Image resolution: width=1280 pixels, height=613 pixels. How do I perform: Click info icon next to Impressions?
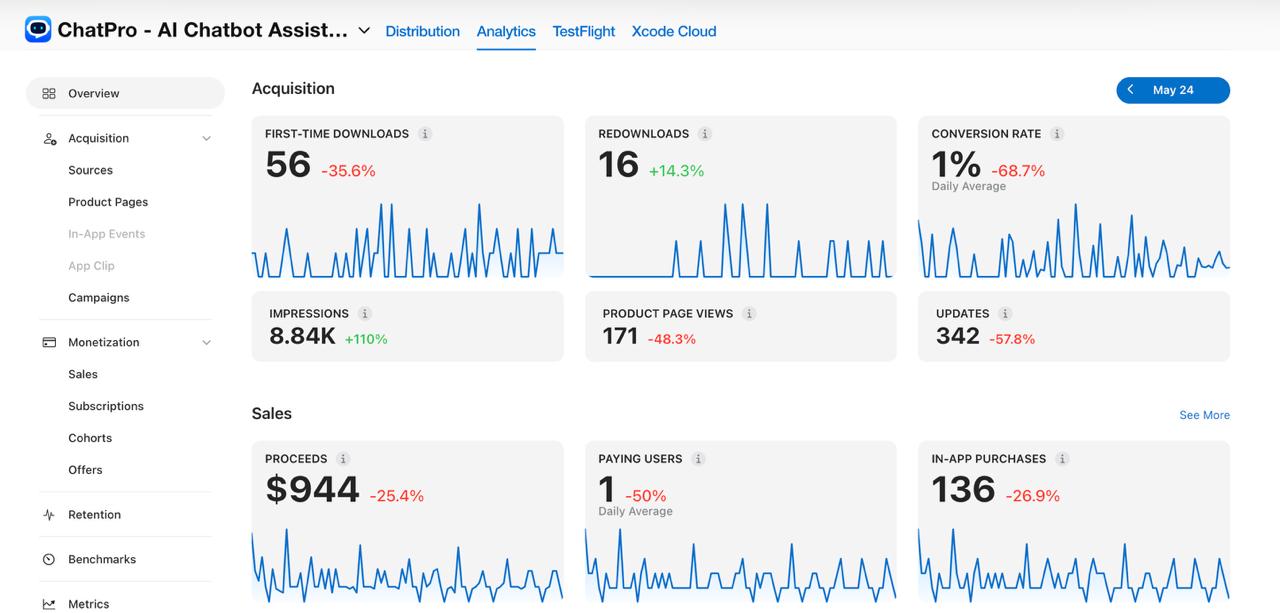click(x=365, y=314)
